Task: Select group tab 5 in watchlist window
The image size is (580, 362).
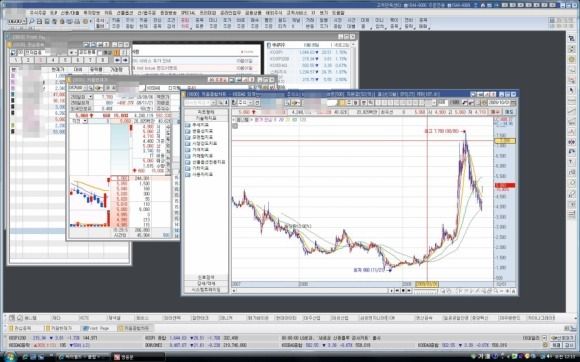Action: coord(65,60)
